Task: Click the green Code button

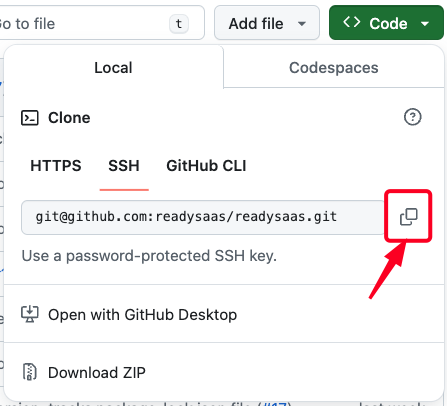Action: (x=386, y=23)
